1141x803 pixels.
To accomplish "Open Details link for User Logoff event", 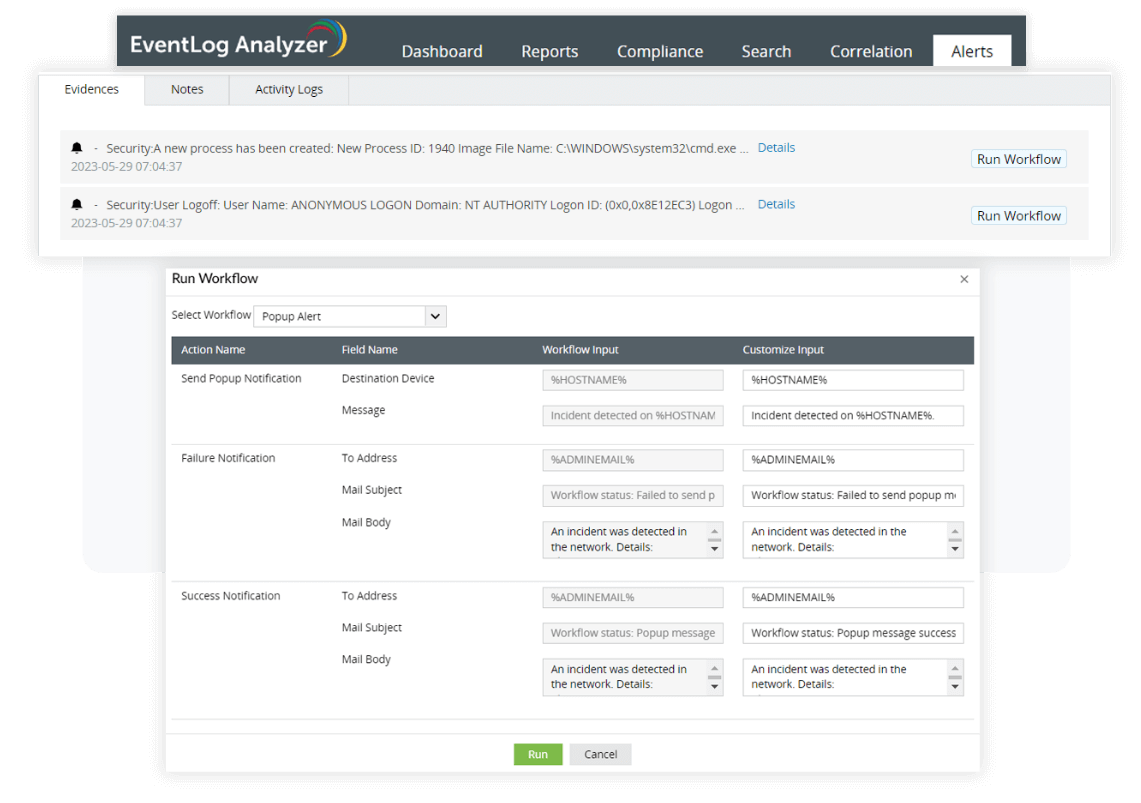I will 776,204.
